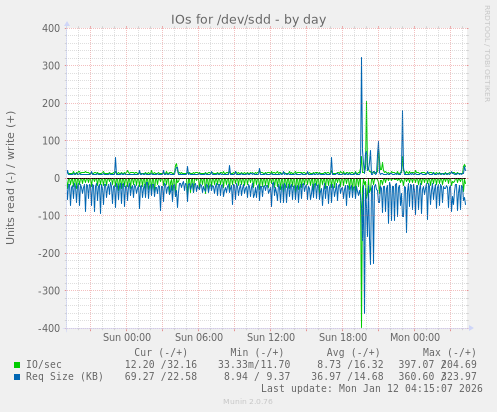The image size is (497, 412).
Task: Click the -300 y-axis value
Action: click(49, 291)
